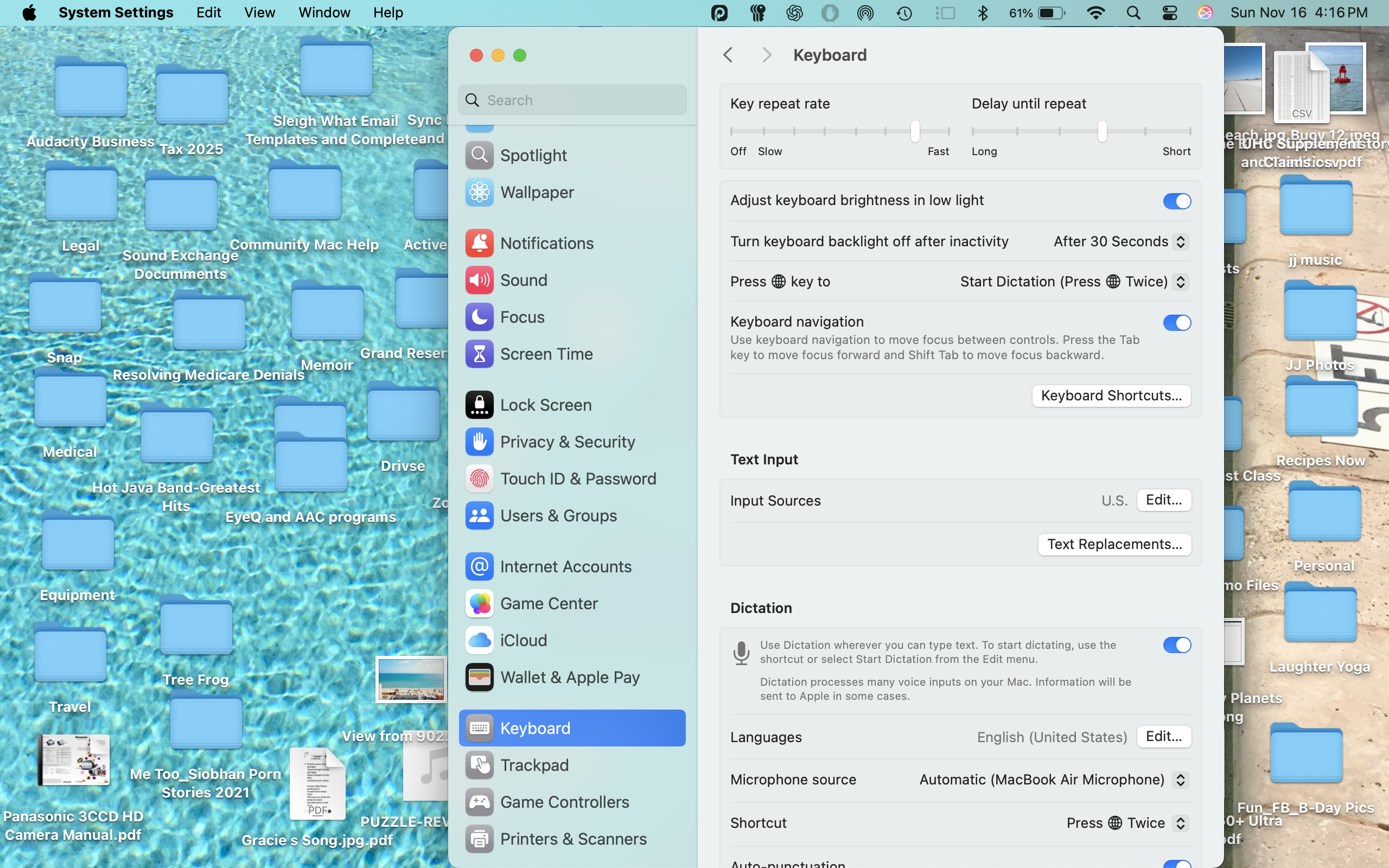The height and width of the screenshot is (868, 1389).
Task: Open the View menu
Action: click(259, 12)
